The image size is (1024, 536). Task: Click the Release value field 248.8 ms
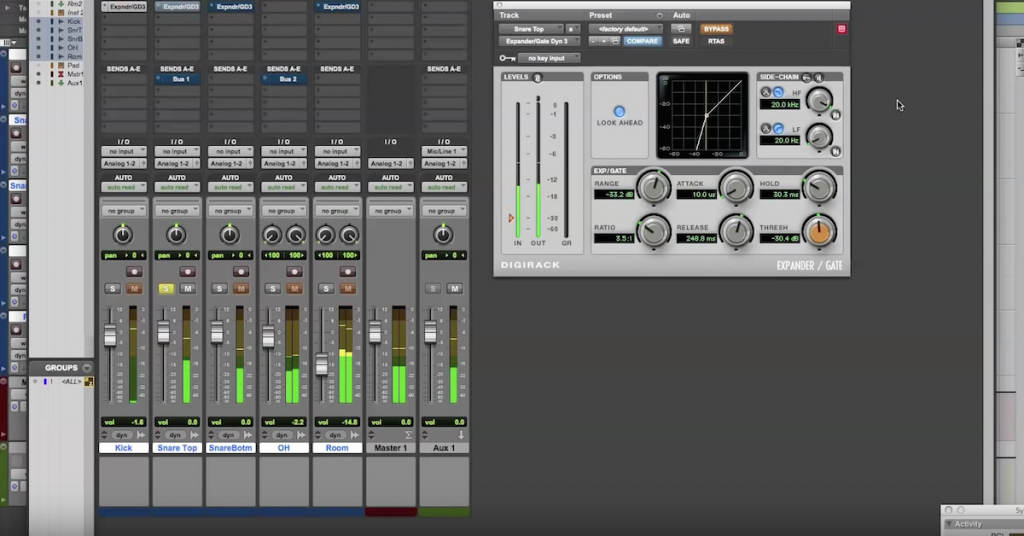coord(696,239)
